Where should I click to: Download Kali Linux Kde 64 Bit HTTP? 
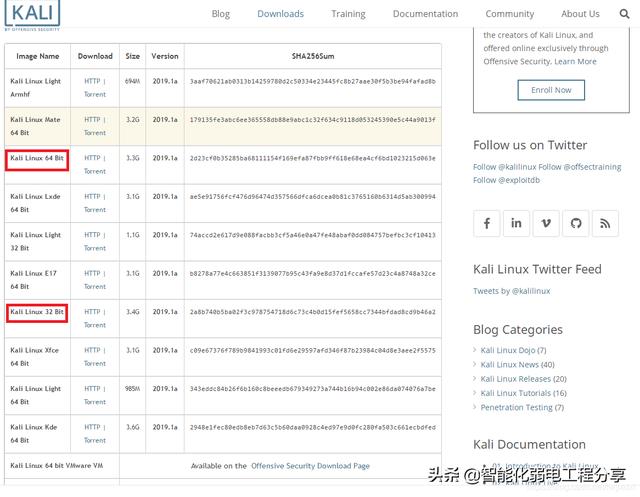[92, 427]
